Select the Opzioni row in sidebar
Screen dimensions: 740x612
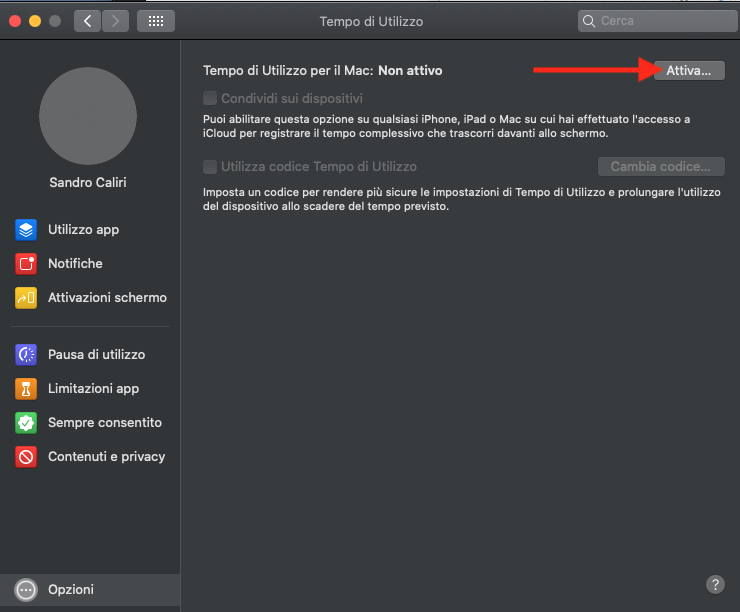[x=90, y=590]
